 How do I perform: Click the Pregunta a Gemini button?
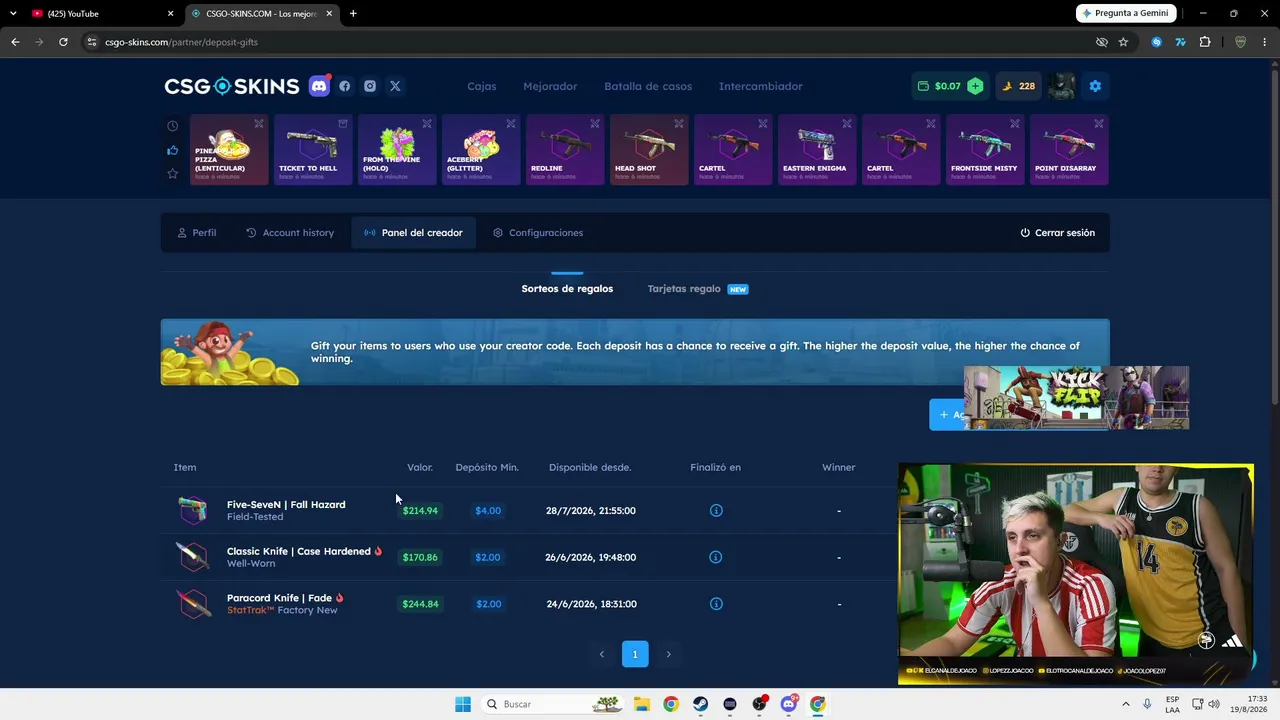[1127, 13]
